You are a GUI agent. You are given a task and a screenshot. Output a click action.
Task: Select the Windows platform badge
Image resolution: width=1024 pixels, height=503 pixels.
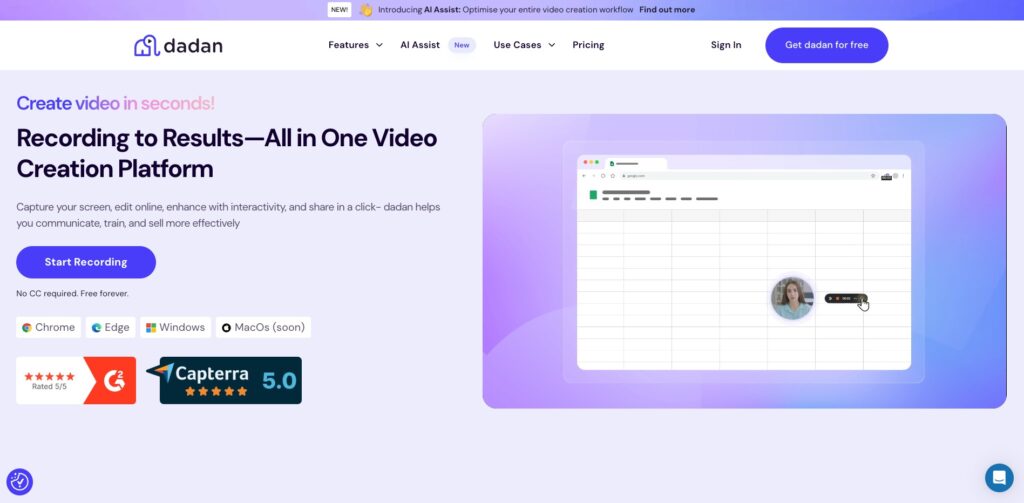pyautogui.click(x=174, y=327)
